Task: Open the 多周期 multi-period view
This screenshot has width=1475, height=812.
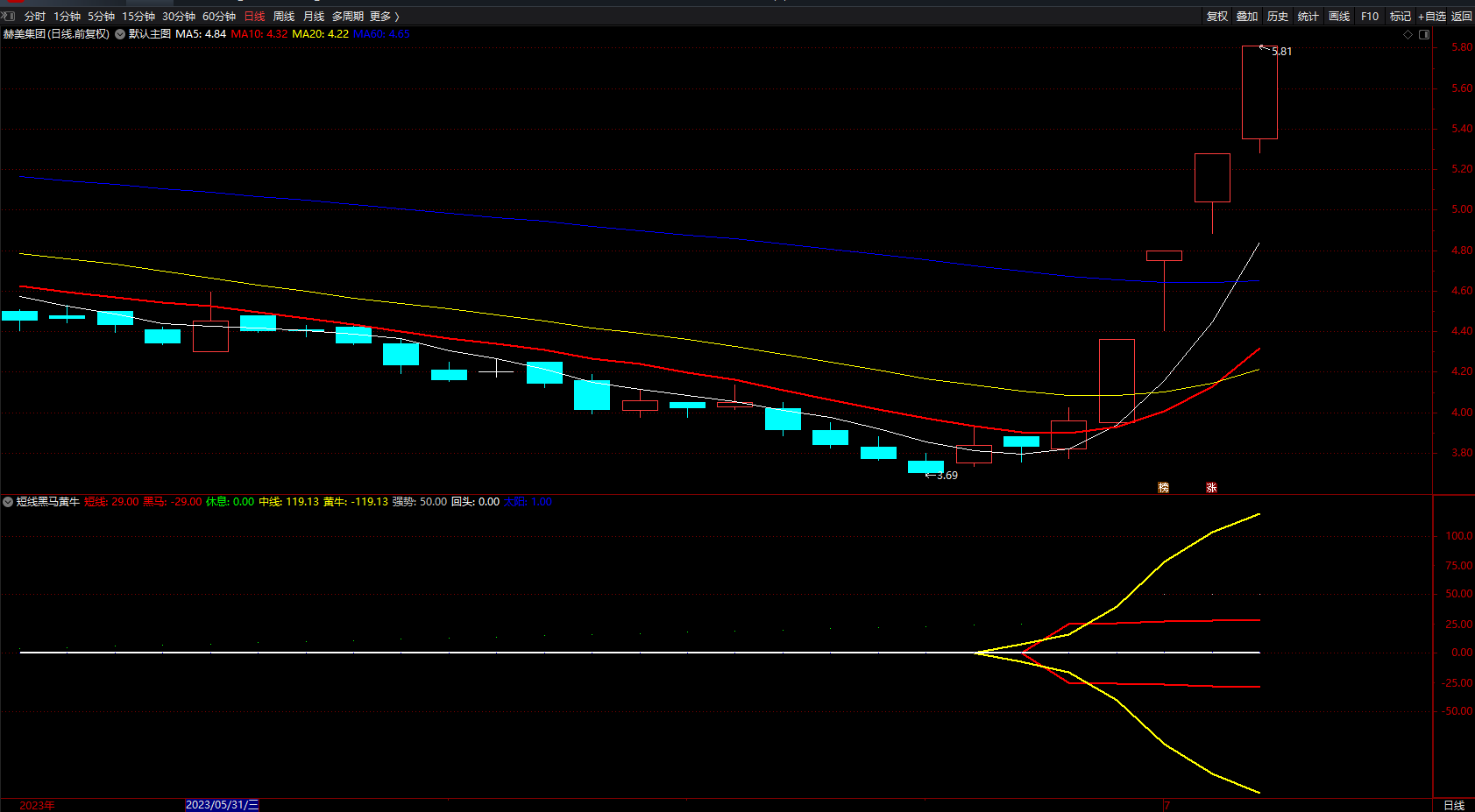Action: [x=347, y=17]
